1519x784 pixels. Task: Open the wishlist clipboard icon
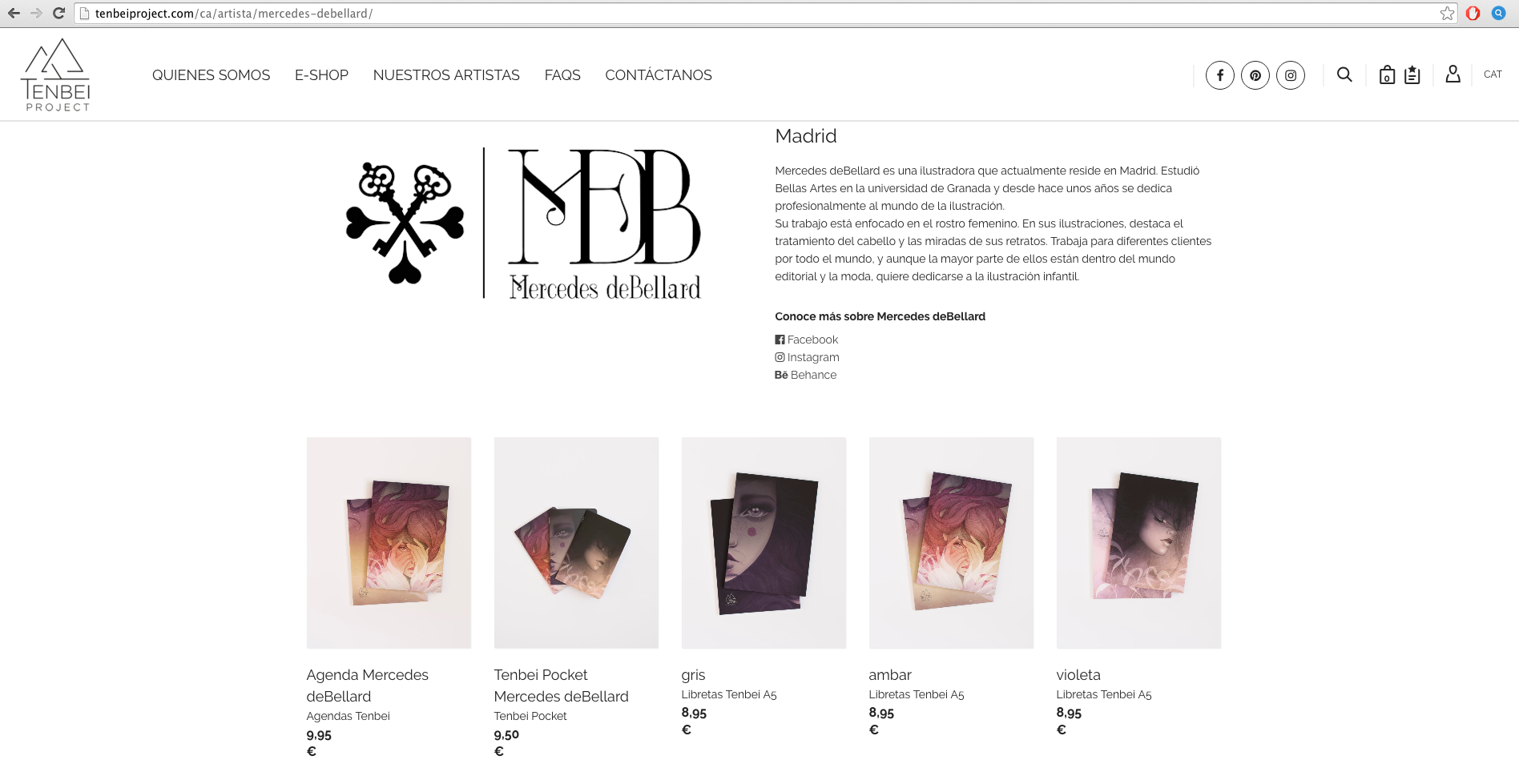click(1412, 74)
